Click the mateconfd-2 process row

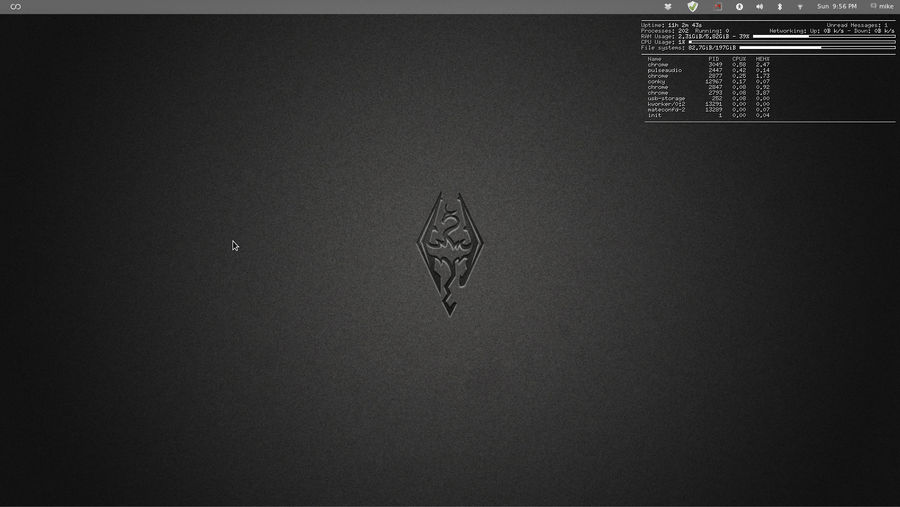tap(708, 110)
